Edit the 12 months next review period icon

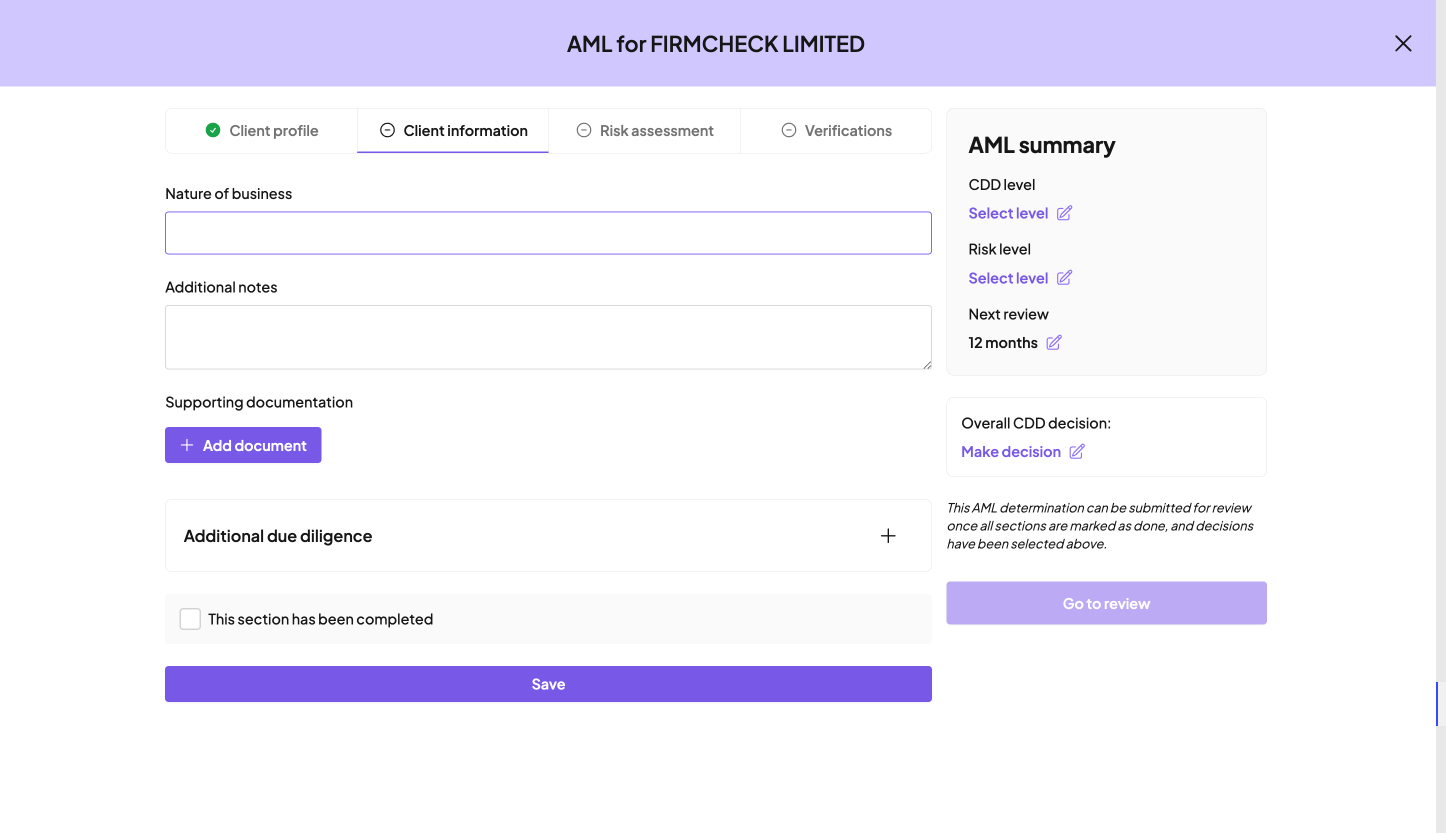1054,343
